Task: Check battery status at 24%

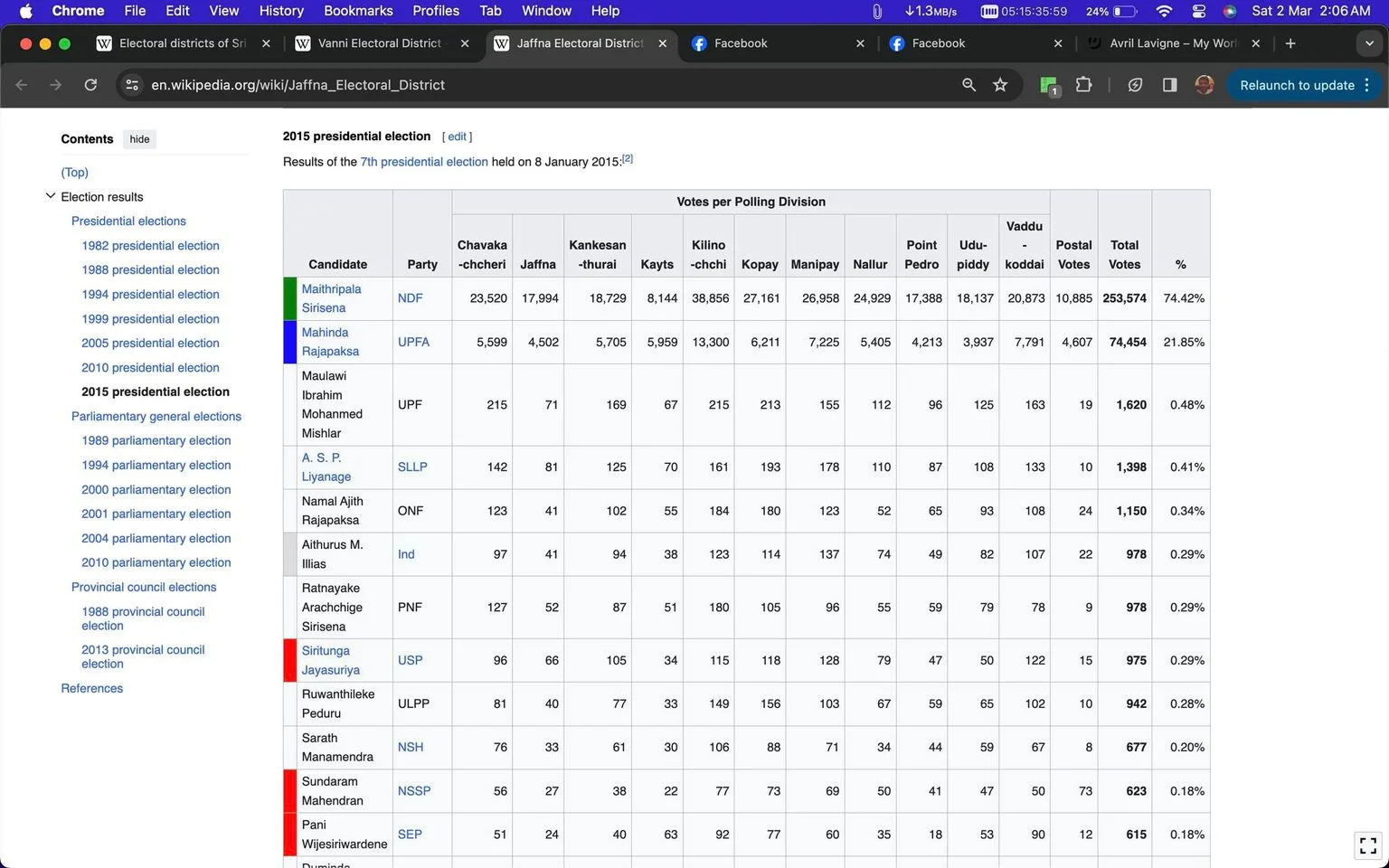Action: pos(1111,11)
